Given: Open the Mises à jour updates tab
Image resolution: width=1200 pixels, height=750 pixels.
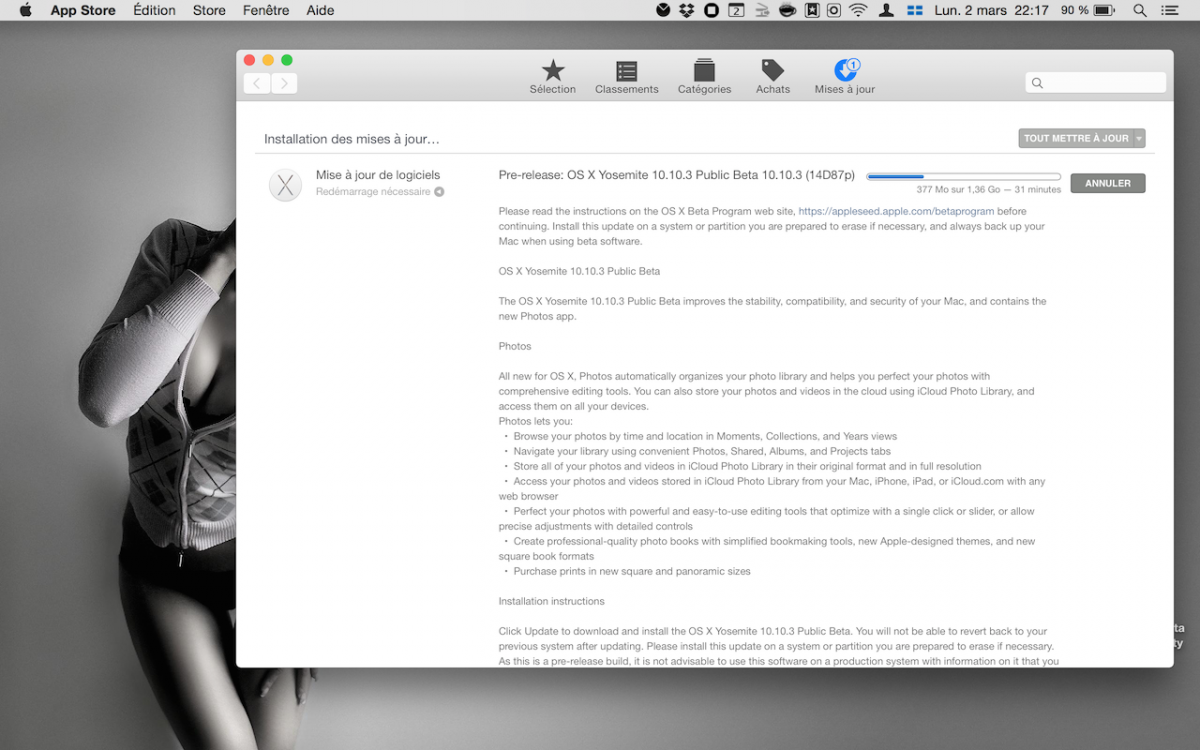Looking at the screenshot, I should click(x=845, y=77).
